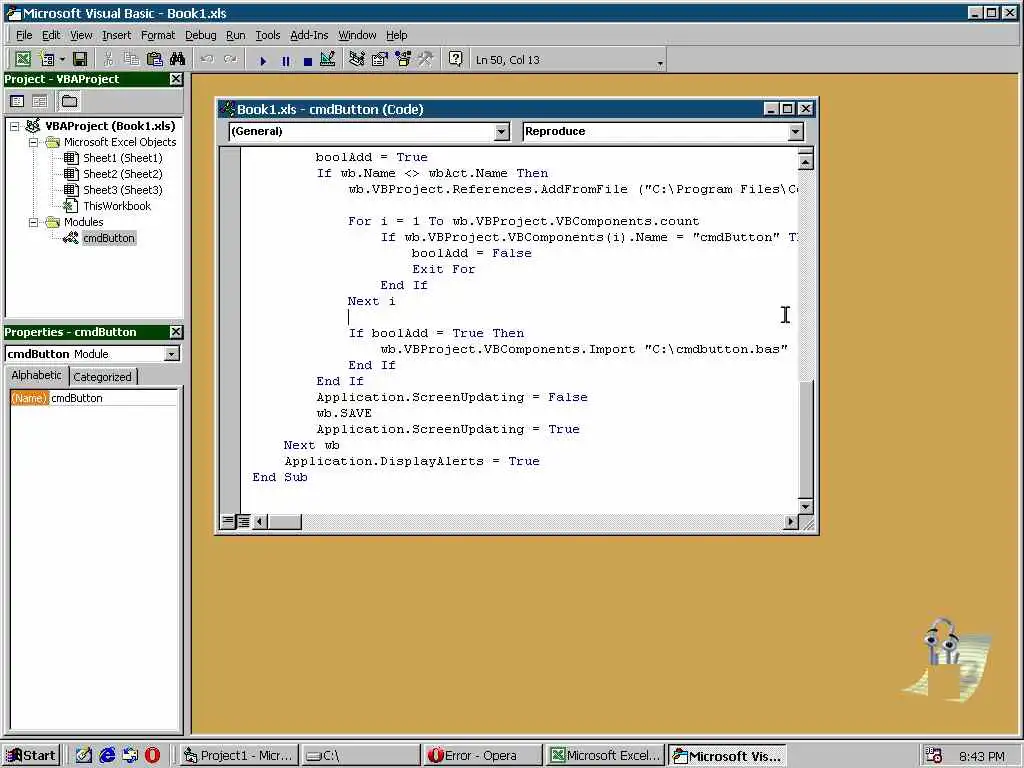This screenshot has height=768, width=1024.
Task: Select Sheet1 (Sheet1) in project tree
Action: tap(122, 158)
